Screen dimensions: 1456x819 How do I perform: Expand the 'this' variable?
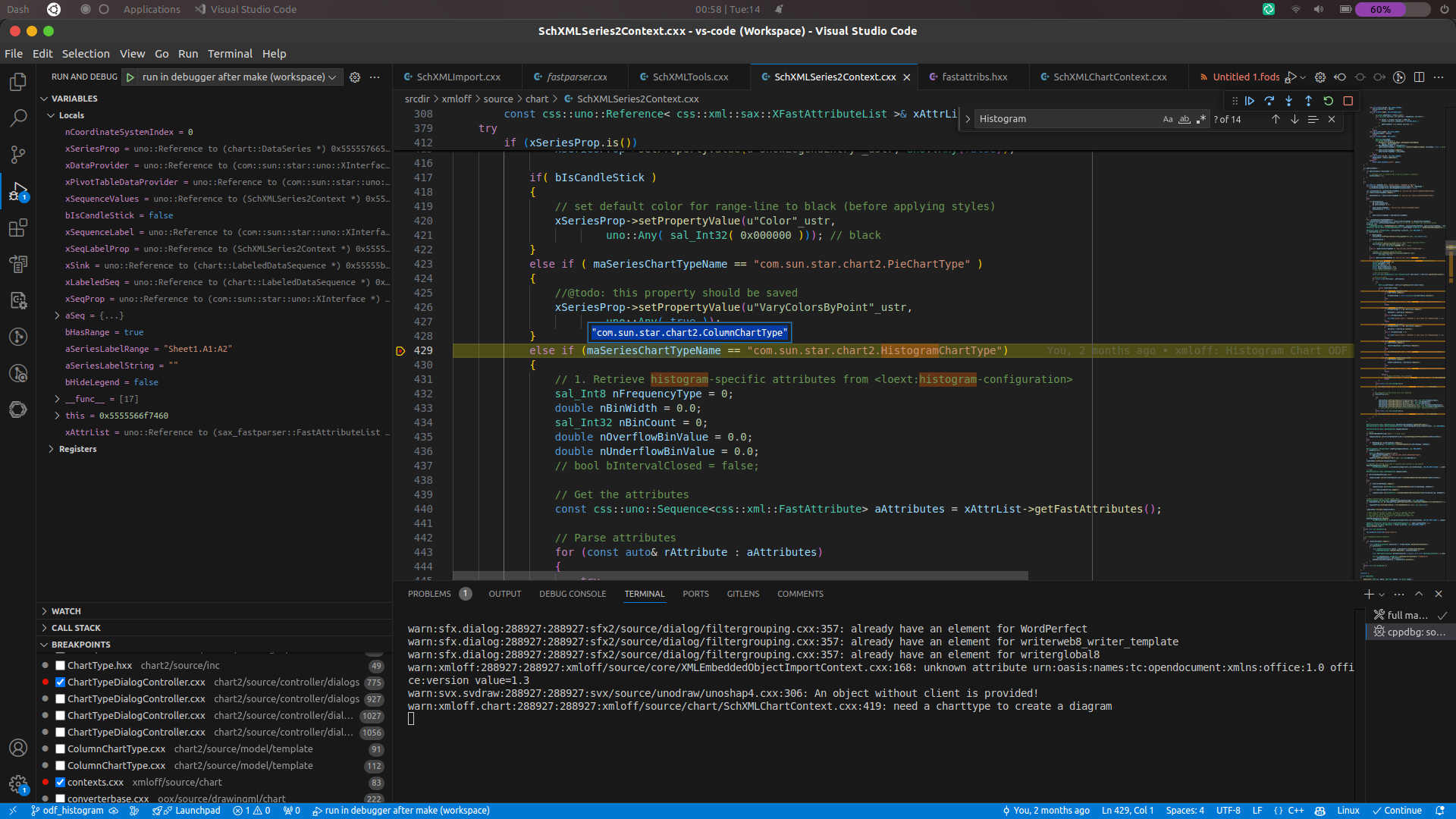point(57,416)
